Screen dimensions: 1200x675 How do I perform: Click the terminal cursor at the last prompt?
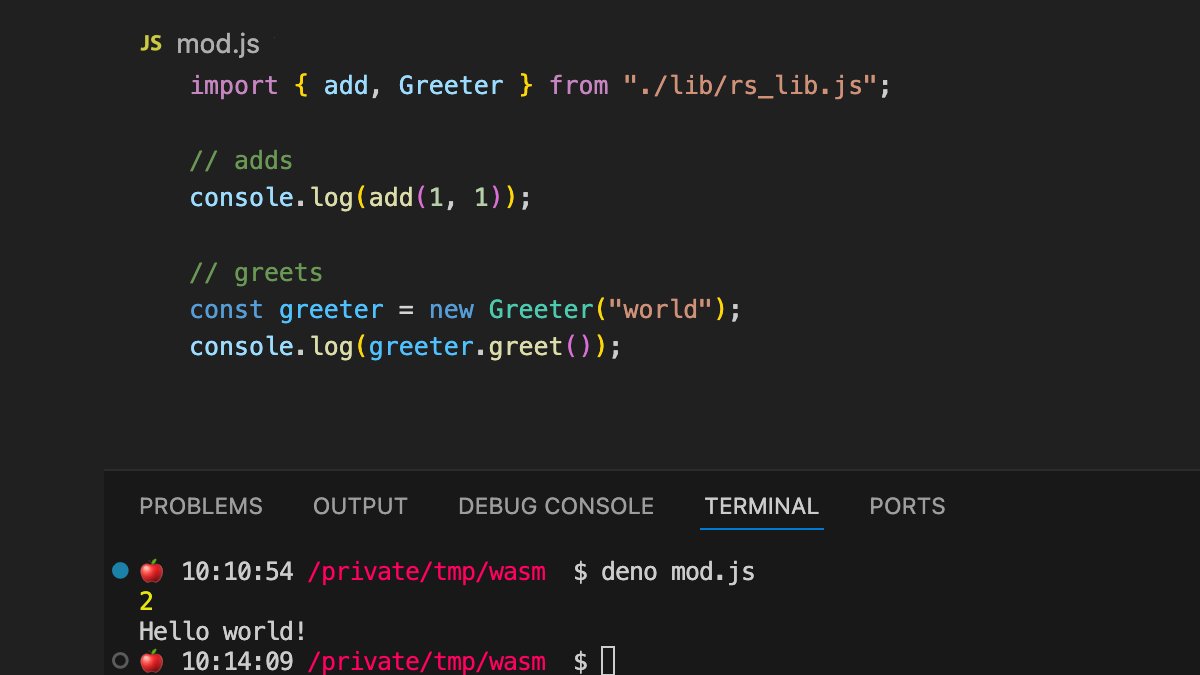[x=608, y=660]
